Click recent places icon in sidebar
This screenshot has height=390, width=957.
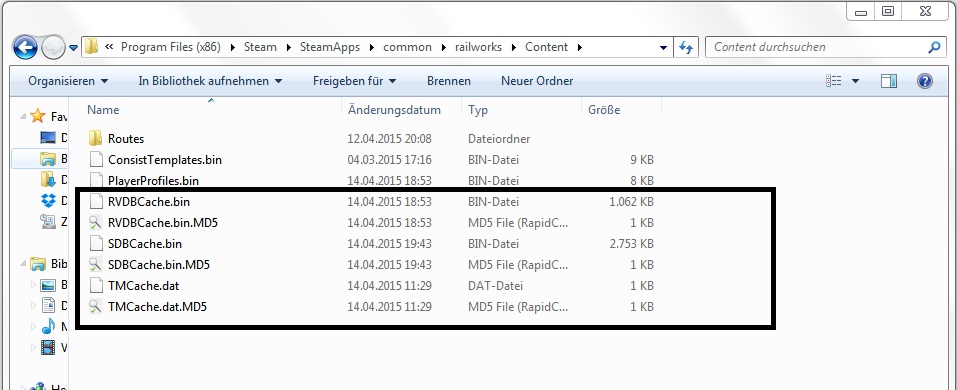point(48,222)
